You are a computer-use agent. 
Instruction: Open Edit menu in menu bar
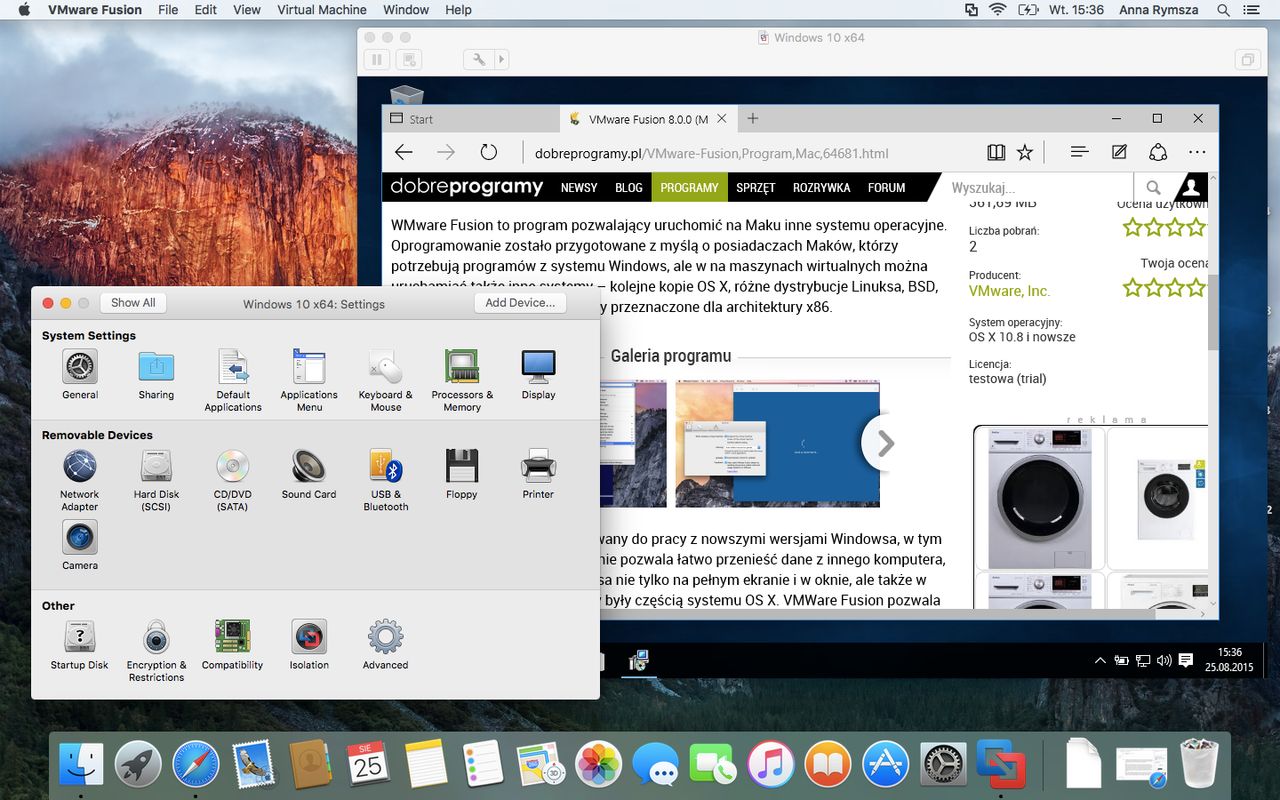(206, 10)
